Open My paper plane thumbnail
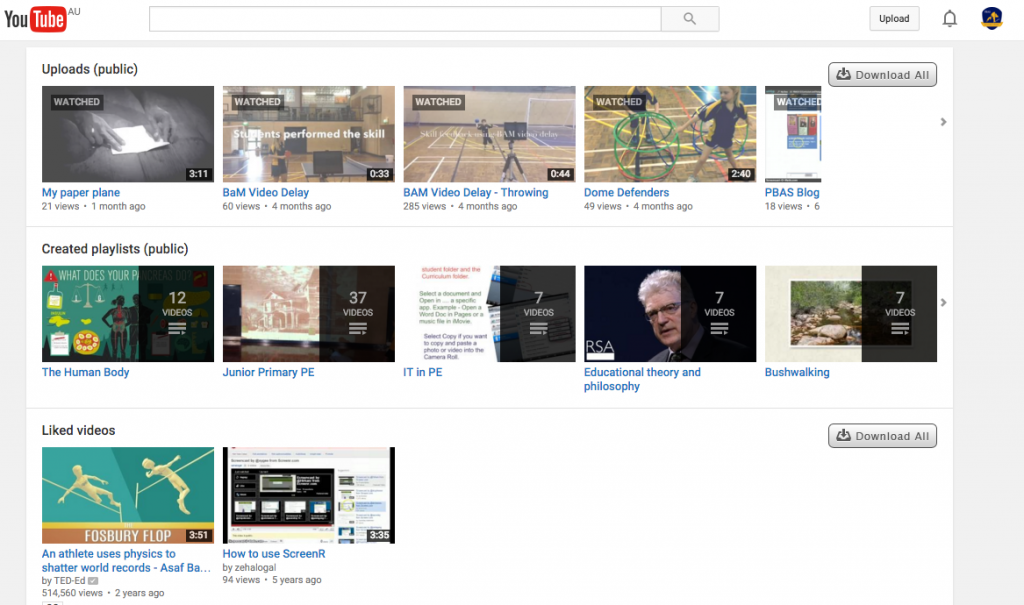This screenshot has width=1024, height=605. [x=128, y=134]
